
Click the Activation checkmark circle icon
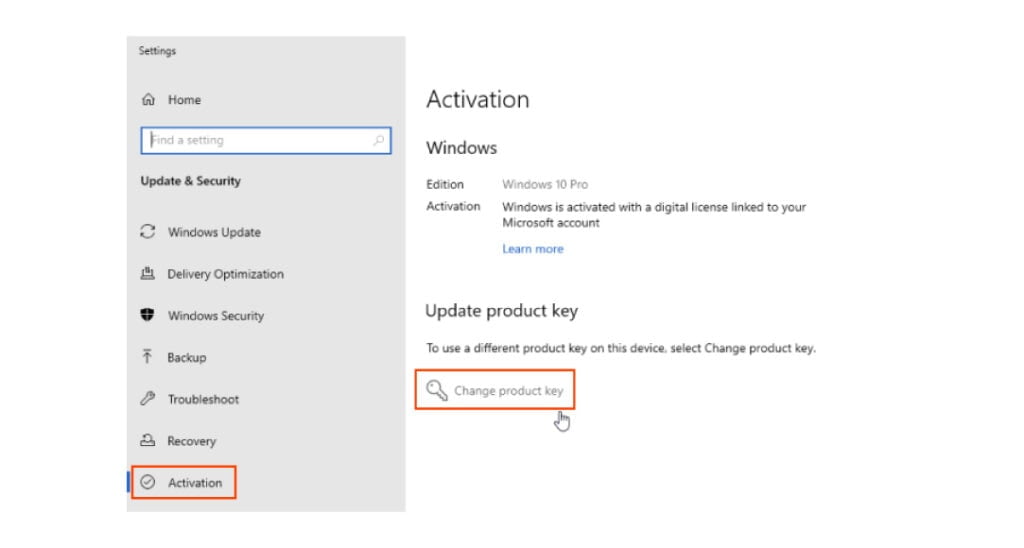pos(148,483)
